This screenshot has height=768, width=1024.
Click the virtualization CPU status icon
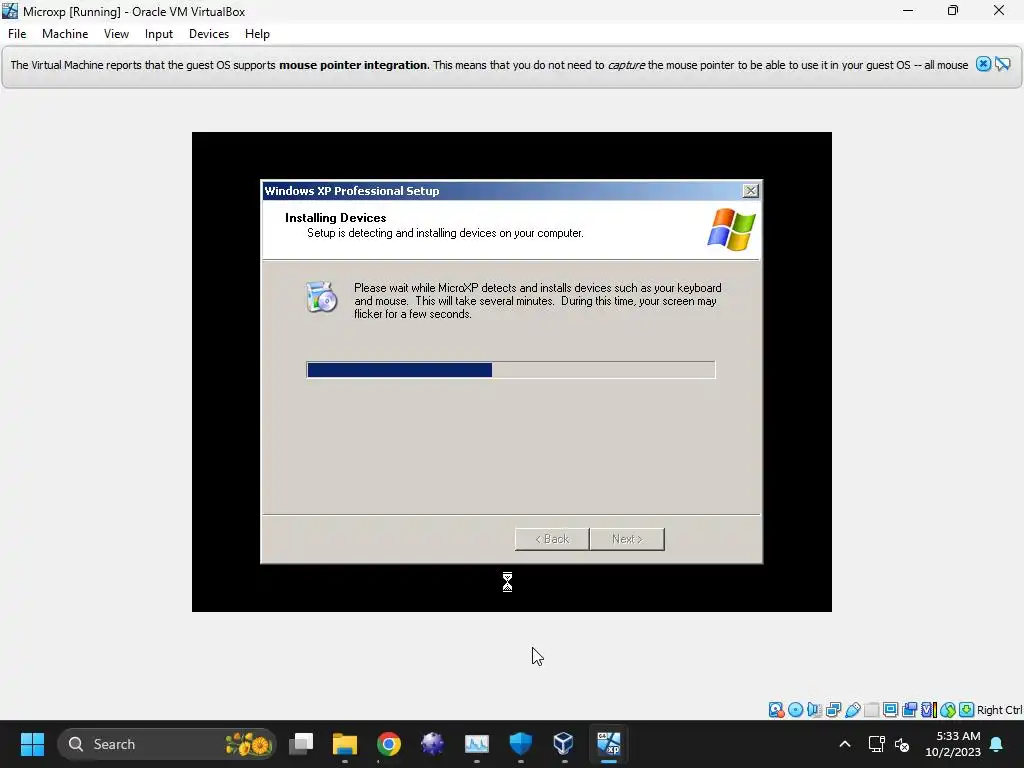929,710
